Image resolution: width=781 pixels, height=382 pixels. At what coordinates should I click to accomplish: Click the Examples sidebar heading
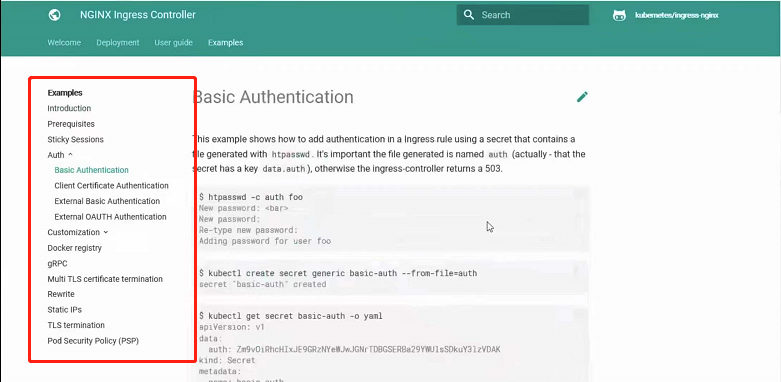[x=65, y=93]
